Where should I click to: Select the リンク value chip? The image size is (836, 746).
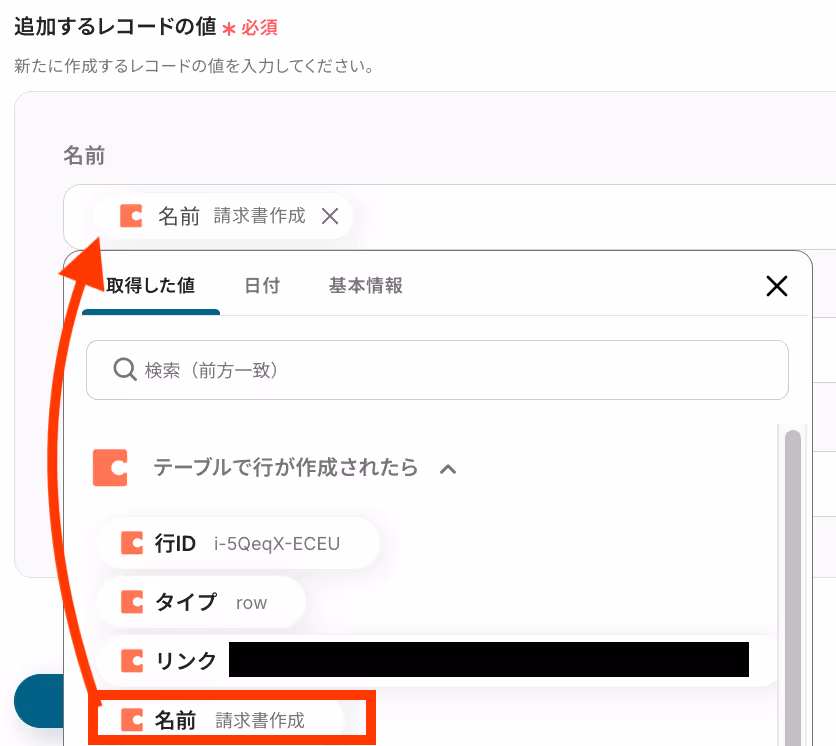click(x=437, y=661)
